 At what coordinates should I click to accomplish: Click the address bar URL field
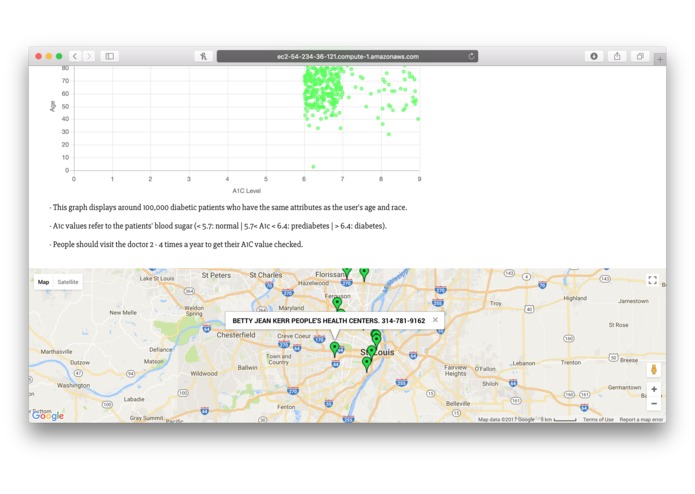347,56
